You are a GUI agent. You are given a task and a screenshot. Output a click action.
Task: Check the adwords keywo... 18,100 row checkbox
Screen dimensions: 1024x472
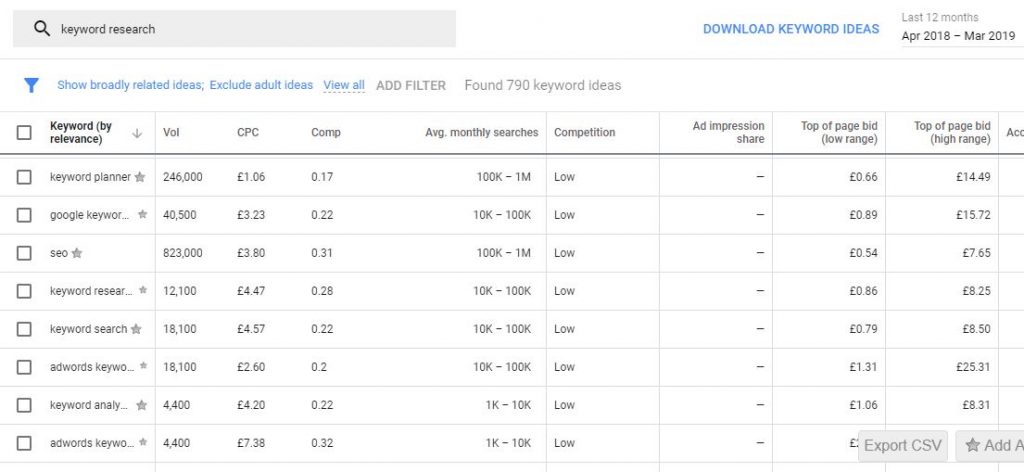pyautogui.click(x=24, y=367)
